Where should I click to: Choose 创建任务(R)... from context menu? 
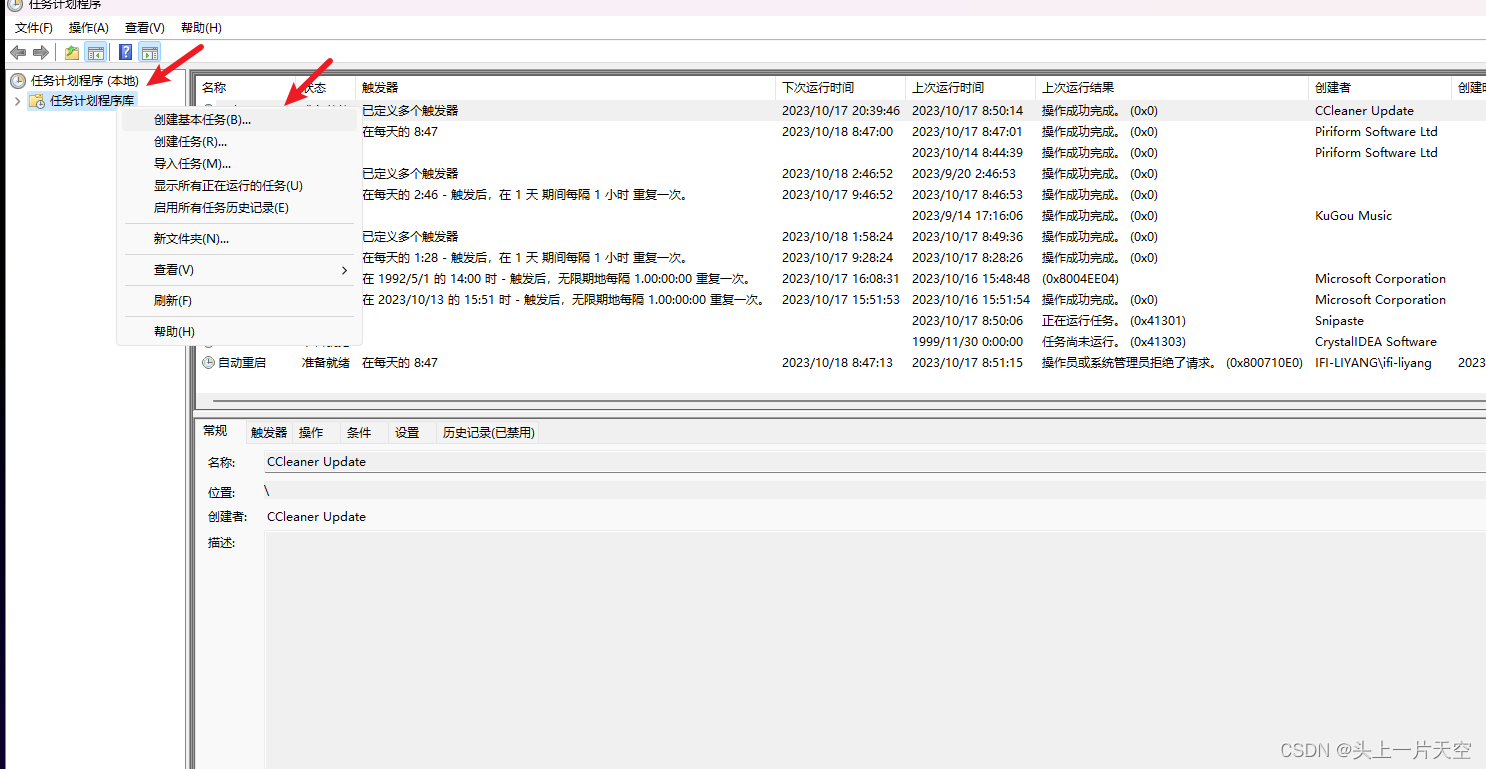tap(238, 142)
